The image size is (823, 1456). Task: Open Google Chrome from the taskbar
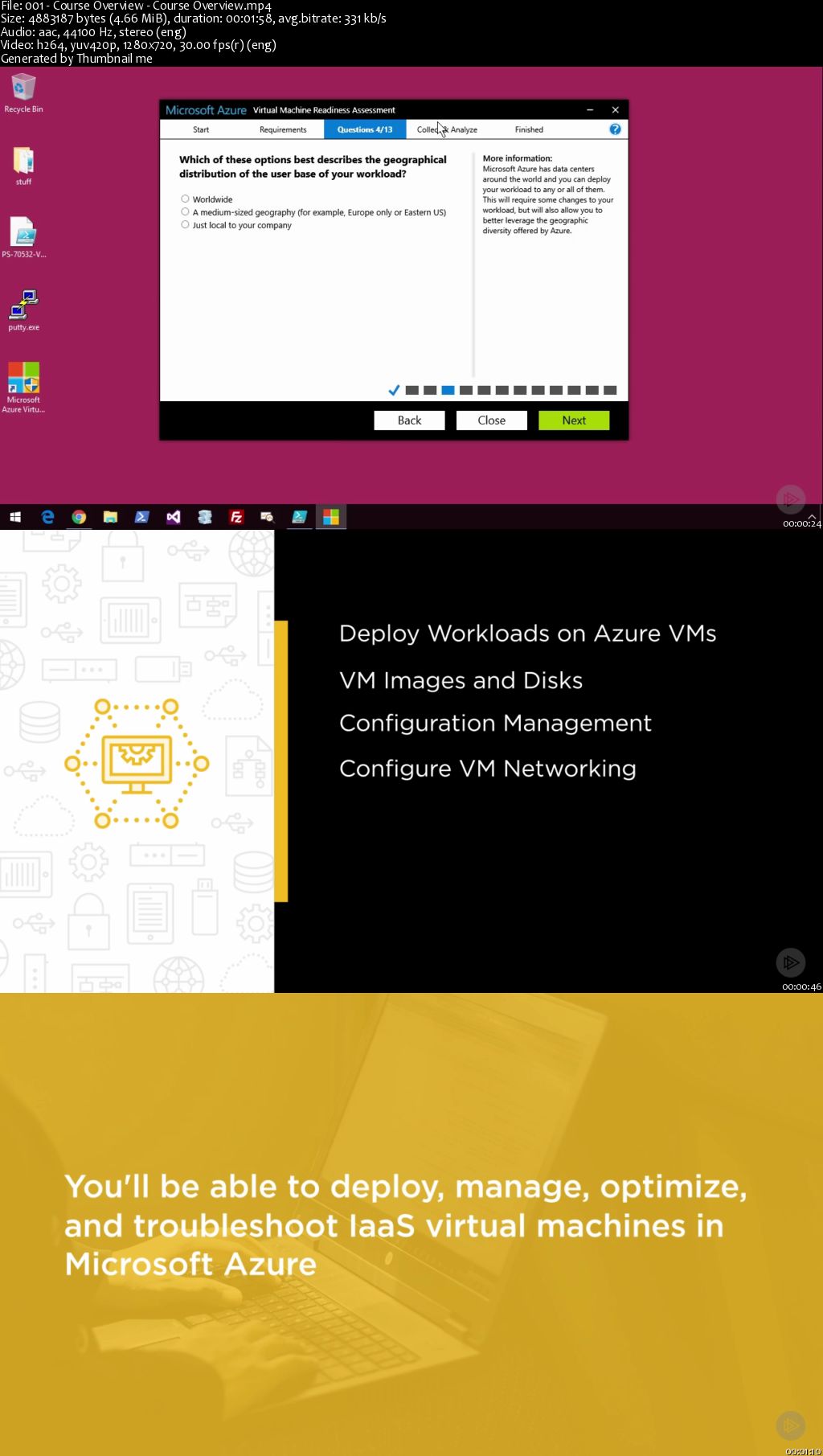tap(79, 517)
